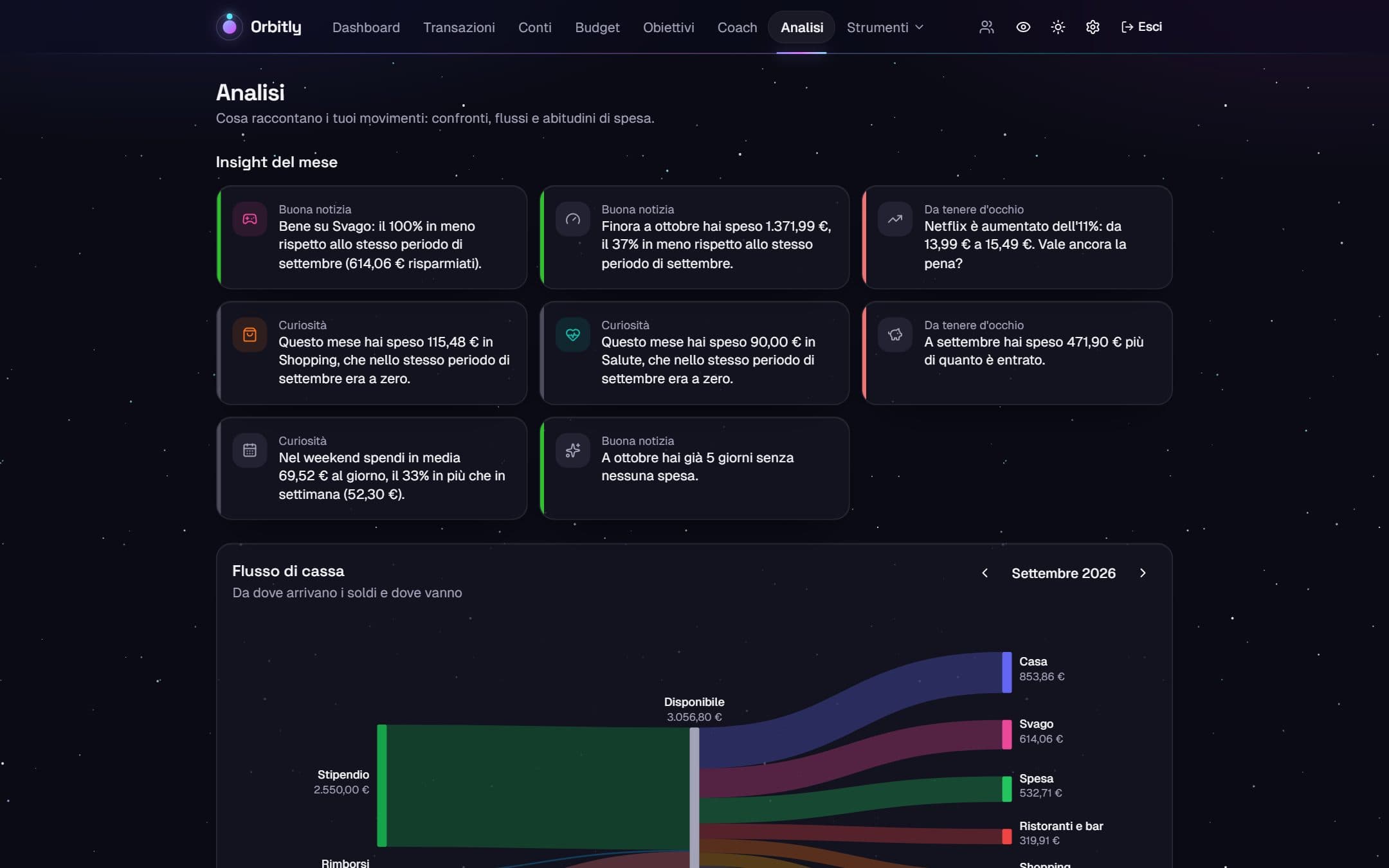Go to next month after Settembre 2026
This screenshot has height=868, width=1389.
(x=1143, y=573)
